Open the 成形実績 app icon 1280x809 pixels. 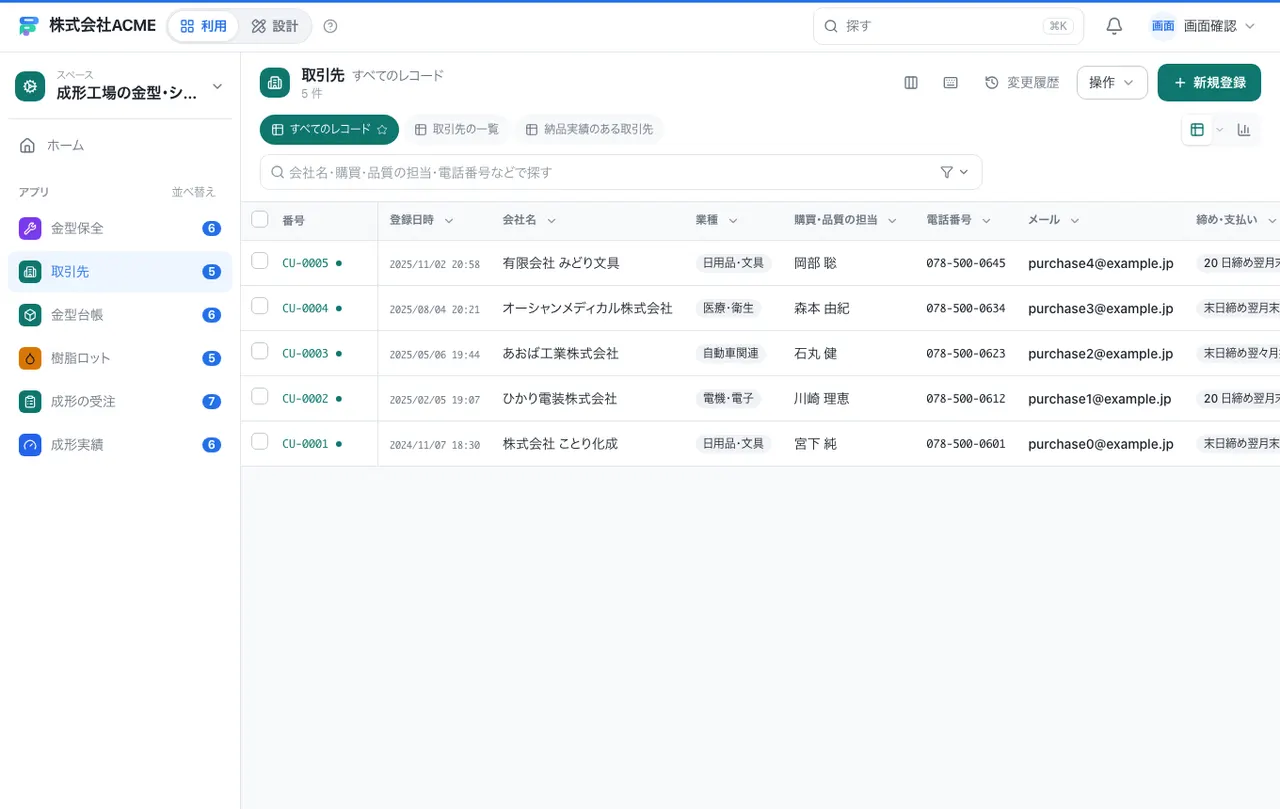[x=30, y=445]
